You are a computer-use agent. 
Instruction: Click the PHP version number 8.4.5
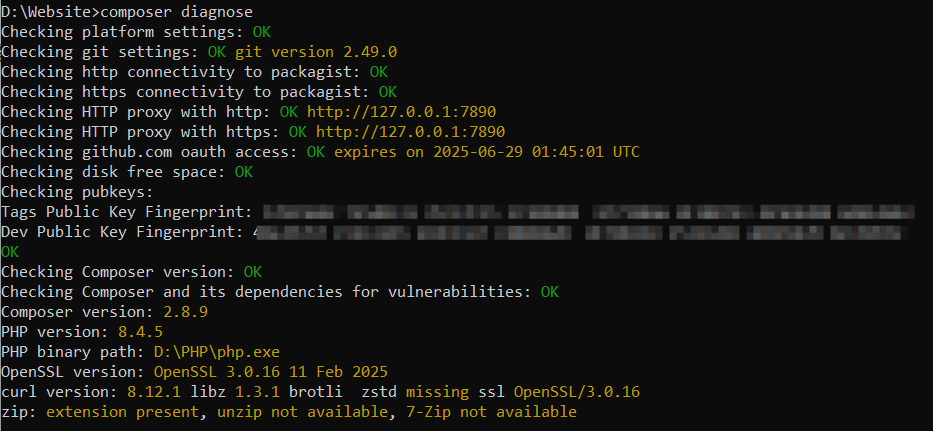[x=140, y=332]
